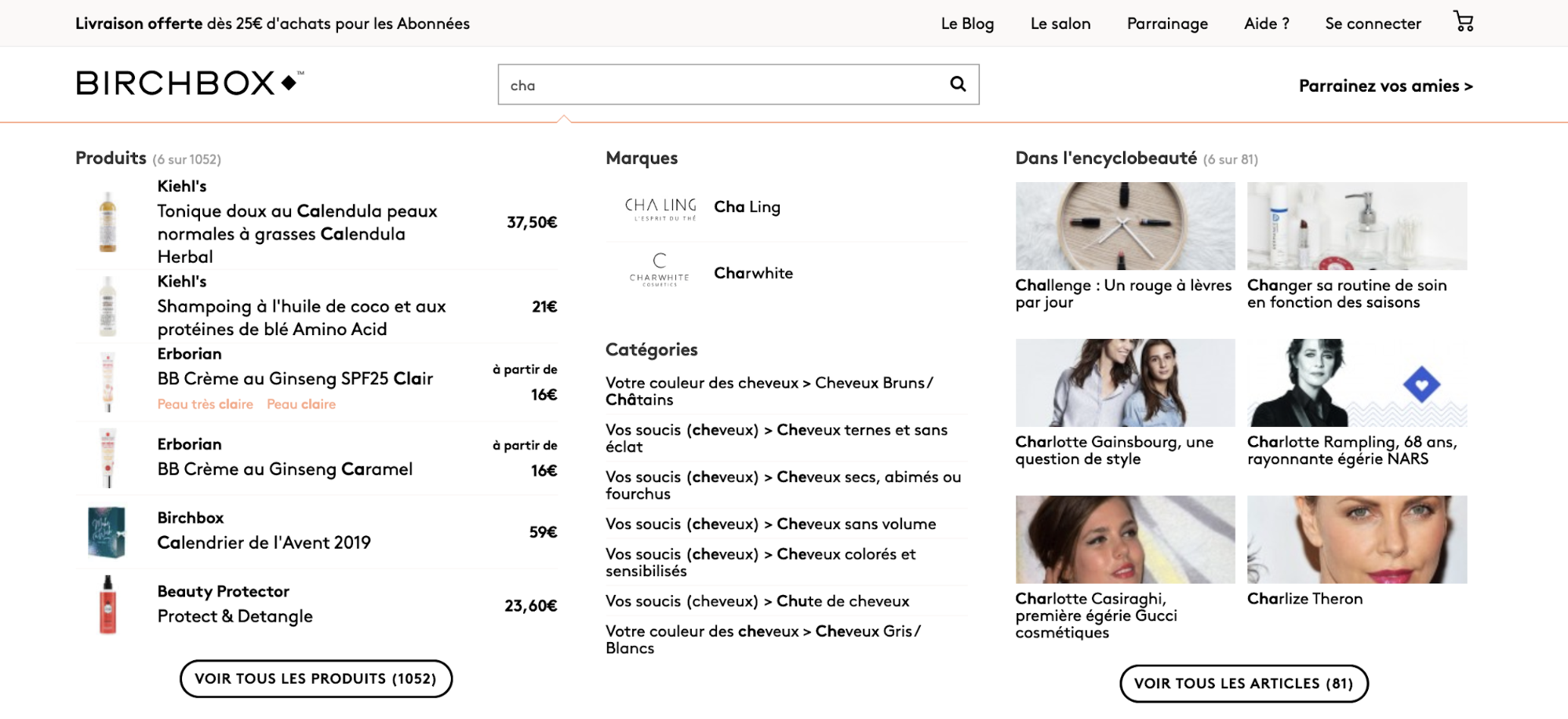The height and width of the screenshot is (719, 1568).
Task: Read 'Challenge : Un rouge à lèvres par jour'
Action: (x=1123, y=294)
